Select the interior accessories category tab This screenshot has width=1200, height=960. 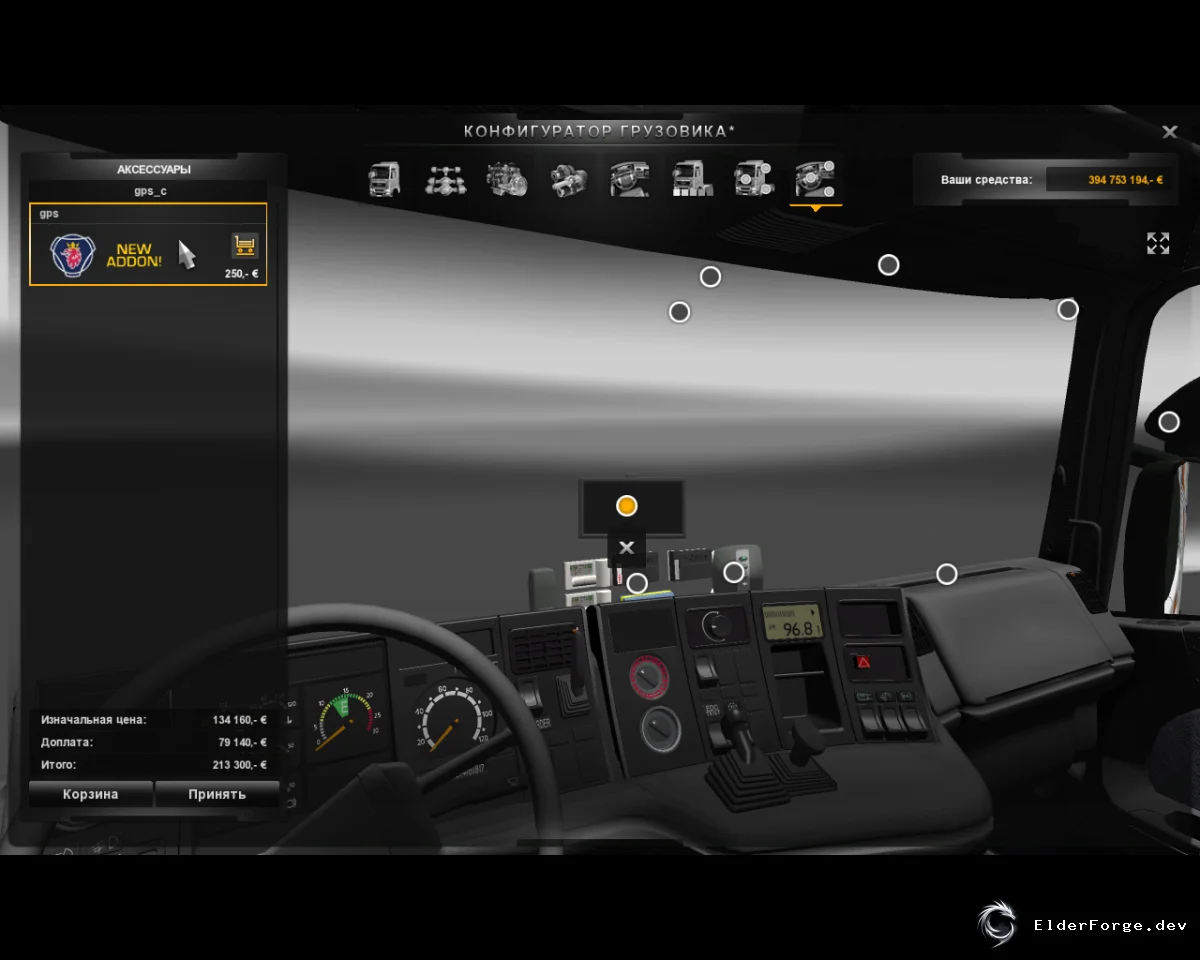click(815, 179)
